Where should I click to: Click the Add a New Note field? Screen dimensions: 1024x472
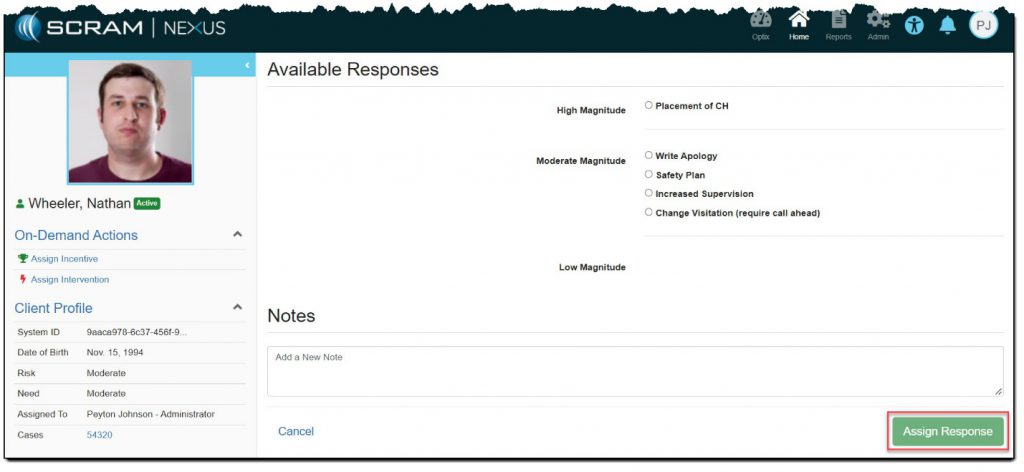(635, 371)
